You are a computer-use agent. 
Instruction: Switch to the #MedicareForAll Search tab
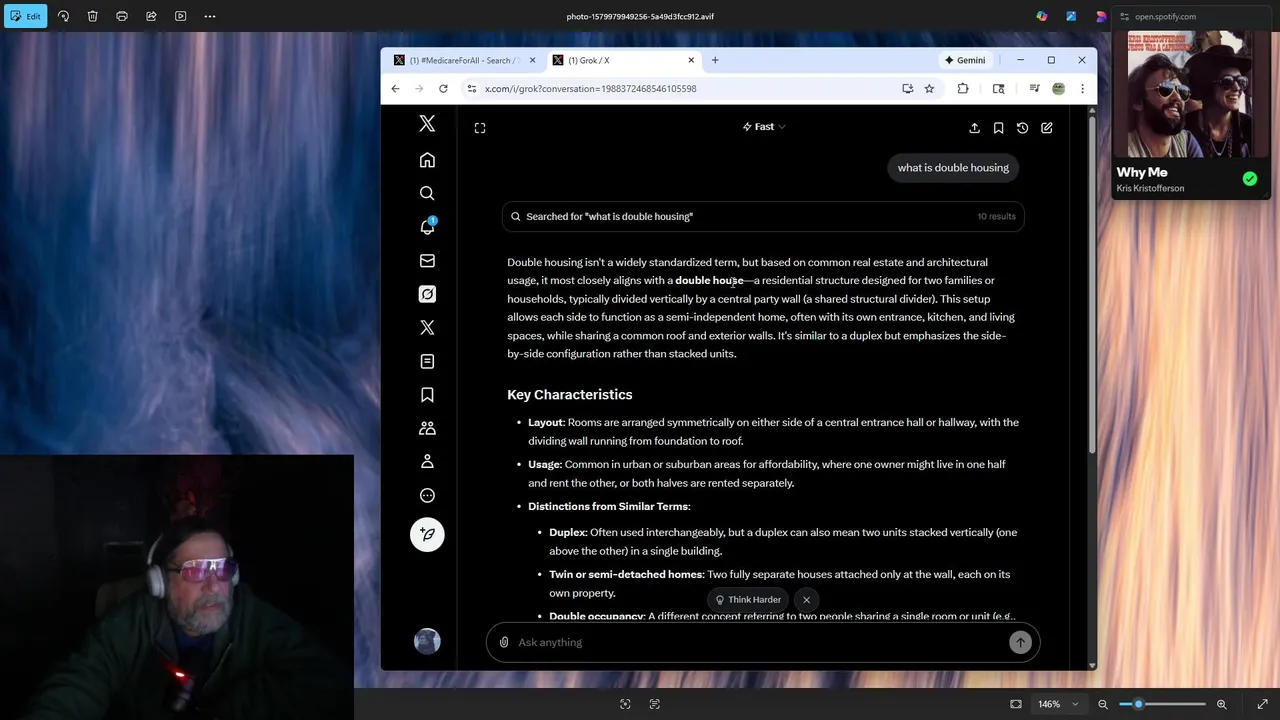(x=465, y=60)
